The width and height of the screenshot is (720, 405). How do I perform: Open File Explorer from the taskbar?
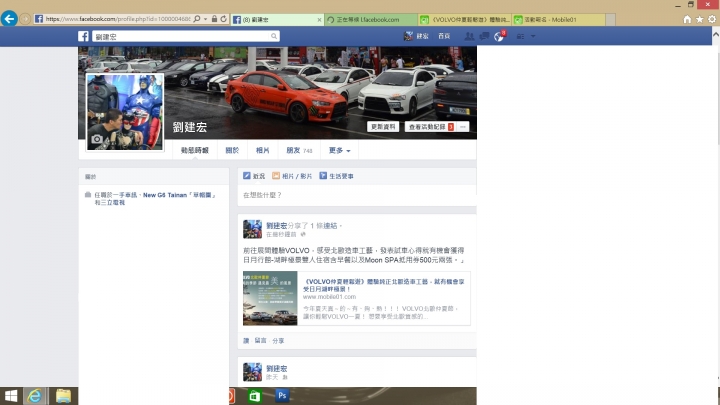(63, 396)
